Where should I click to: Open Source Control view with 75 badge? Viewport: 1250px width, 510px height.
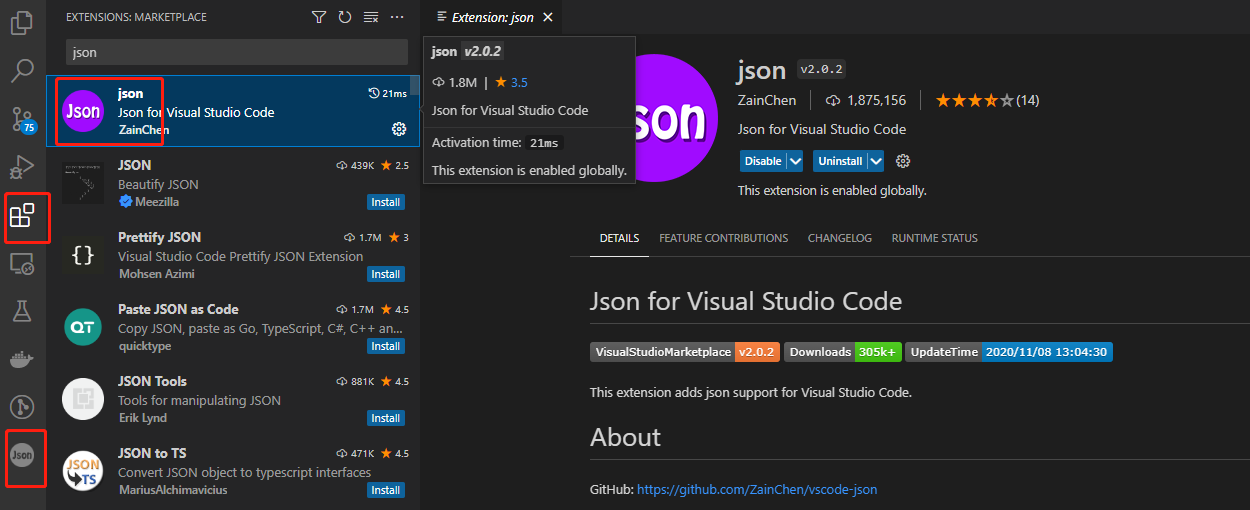pos(22,120)
